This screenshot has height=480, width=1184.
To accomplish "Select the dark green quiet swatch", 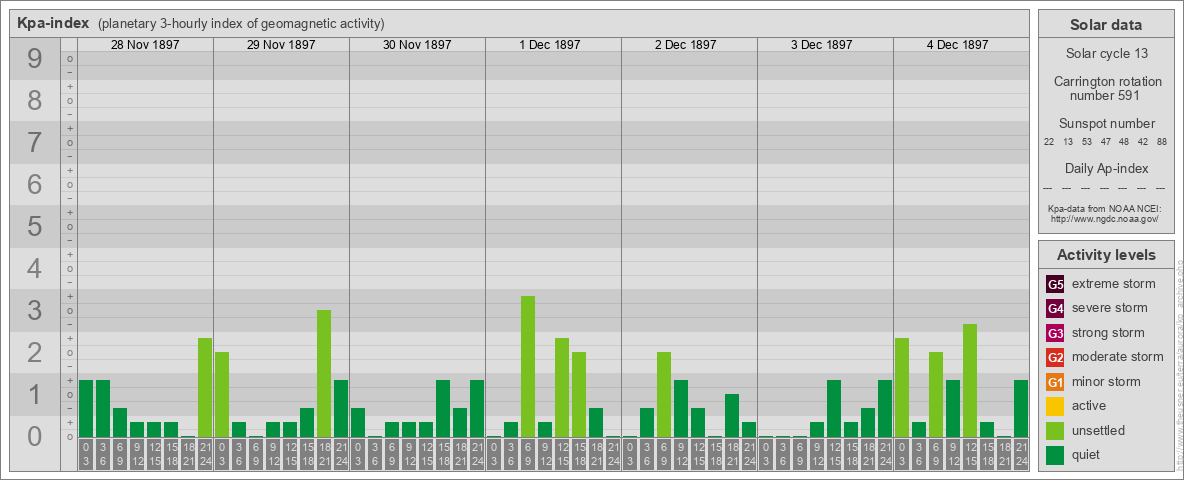I will pyautogui.click(x=1055, y=454).
